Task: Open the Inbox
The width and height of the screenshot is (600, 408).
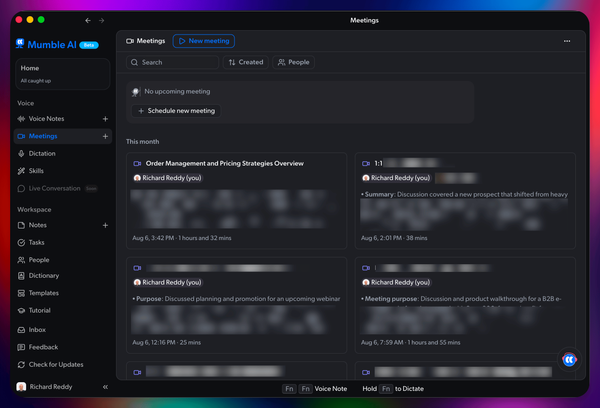Action: coord(37,330)
